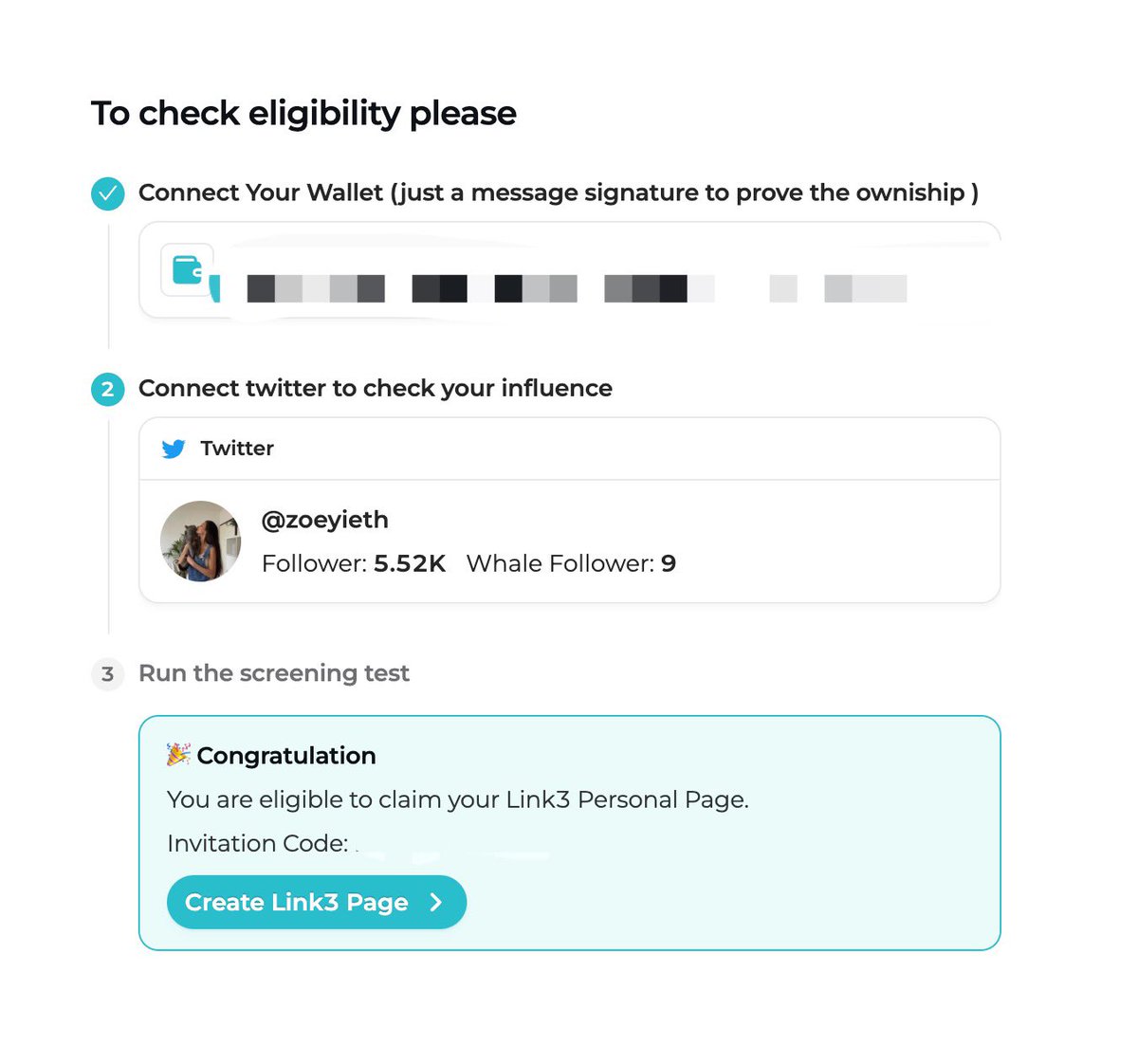
Task: Click the Follower count 5.52K
Action: [410, 563]
